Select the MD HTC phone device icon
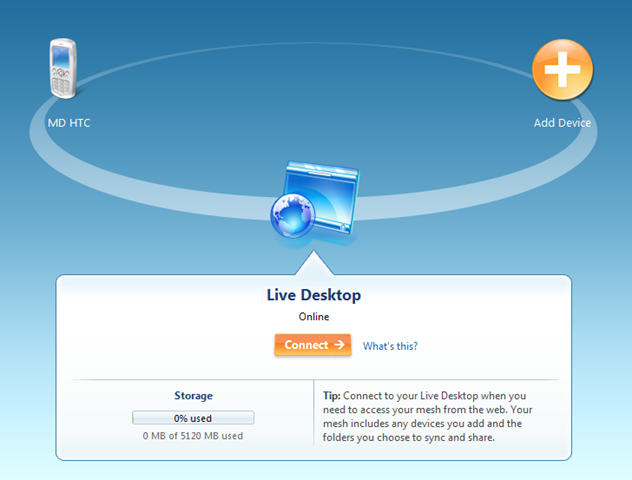The image size is (632, 480). click(x=63, y=68)
